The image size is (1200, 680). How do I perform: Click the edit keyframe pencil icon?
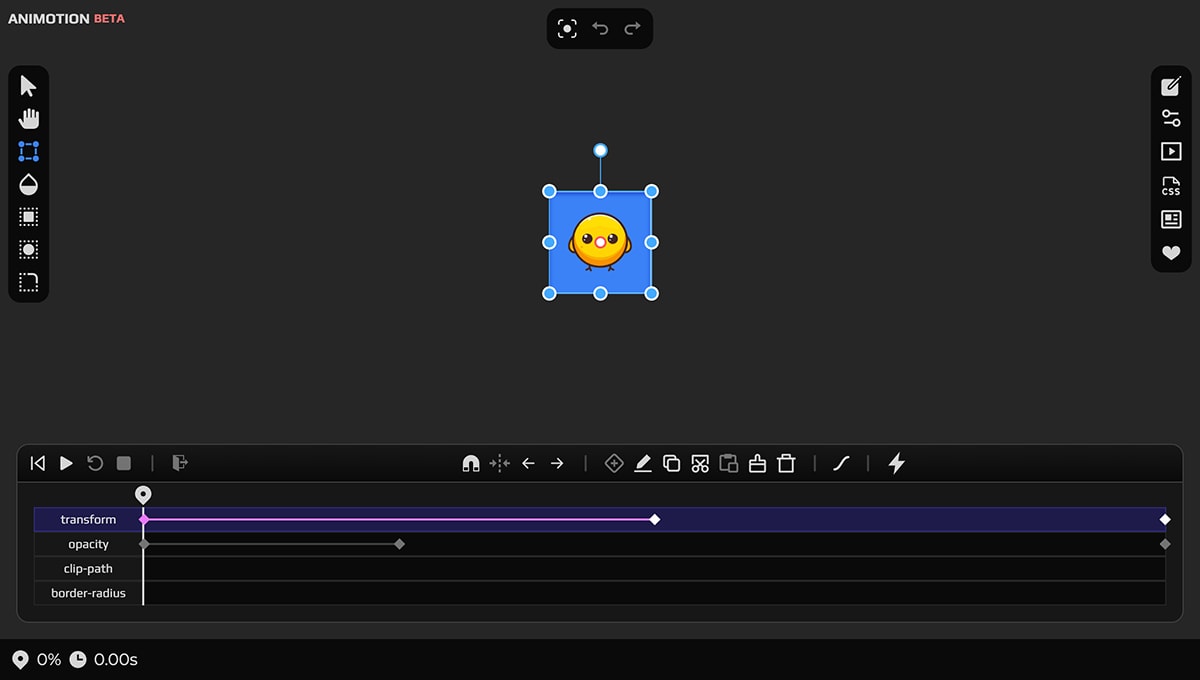[643, 463]
